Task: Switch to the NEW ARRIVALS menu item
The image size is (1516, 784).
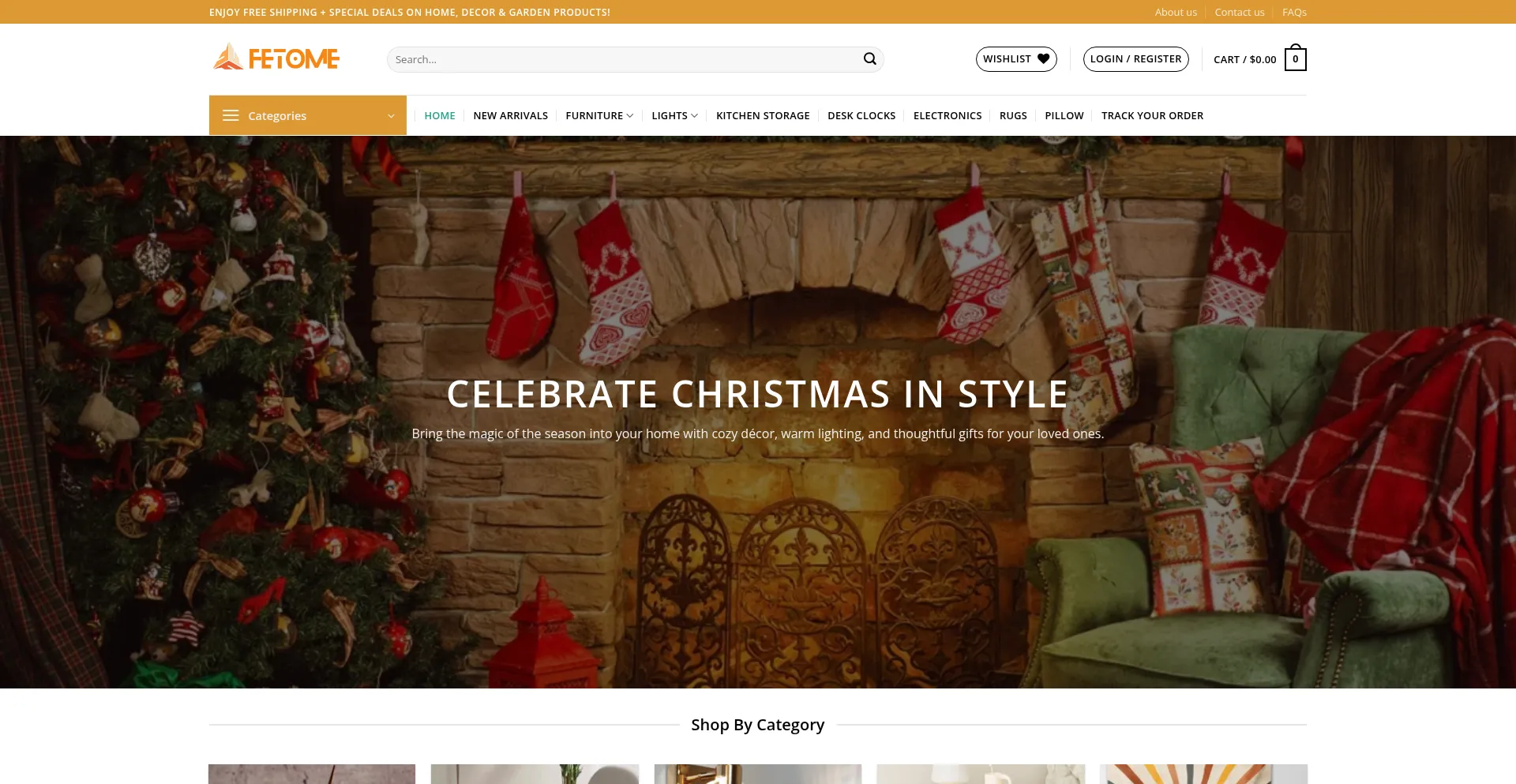Action: click(510, 115)
